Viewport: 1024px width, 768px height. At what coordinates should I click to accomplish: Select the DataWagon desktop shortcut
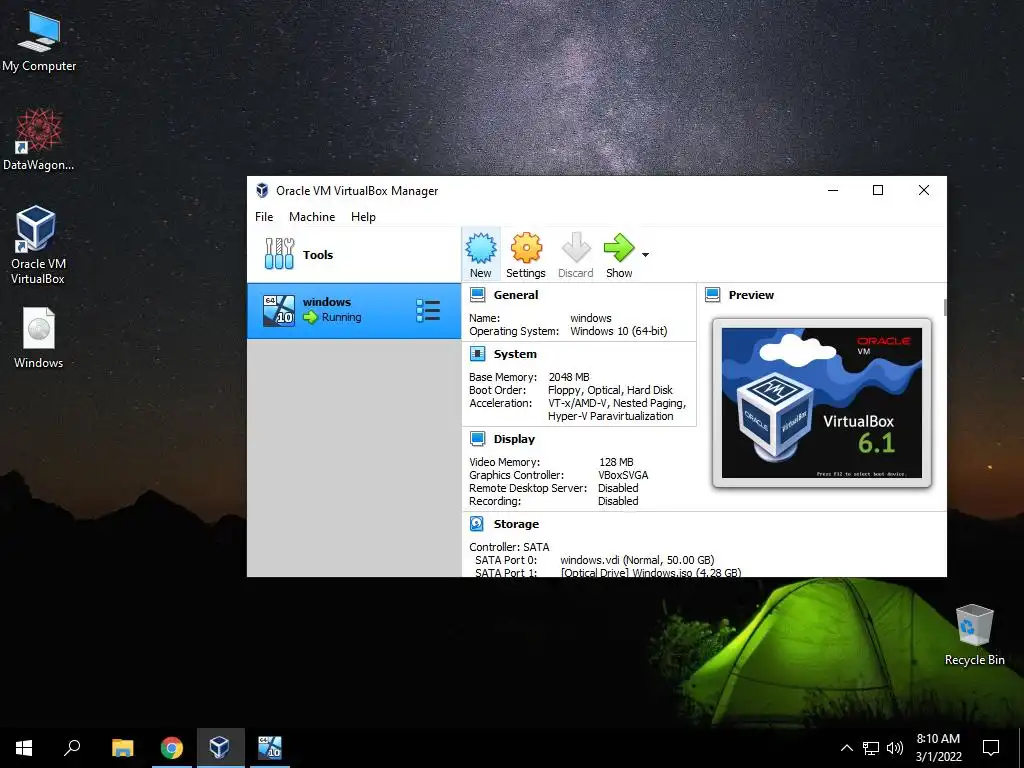click(39, 140)
